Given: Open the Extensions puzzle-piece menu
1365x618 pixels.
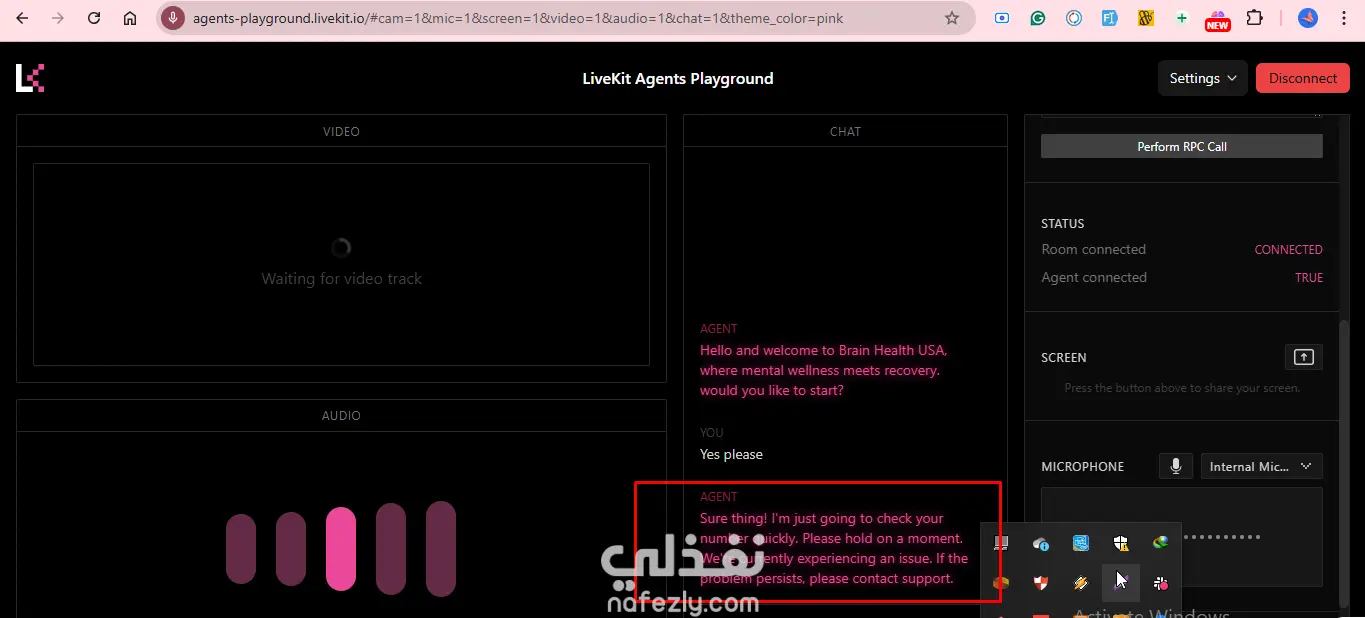Looking at the screenshot, I should 1254,18.
